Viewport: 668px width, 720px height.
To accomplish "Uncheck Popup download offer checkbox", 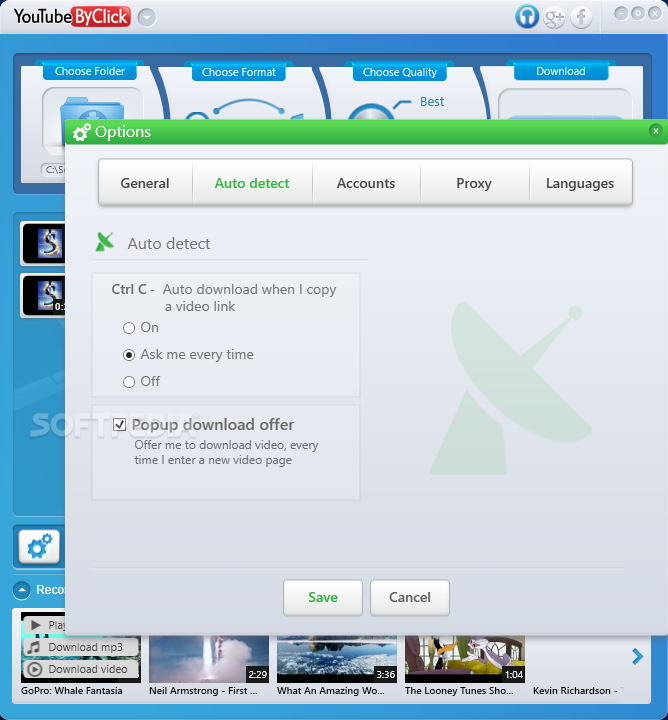I will pos(120,425).
